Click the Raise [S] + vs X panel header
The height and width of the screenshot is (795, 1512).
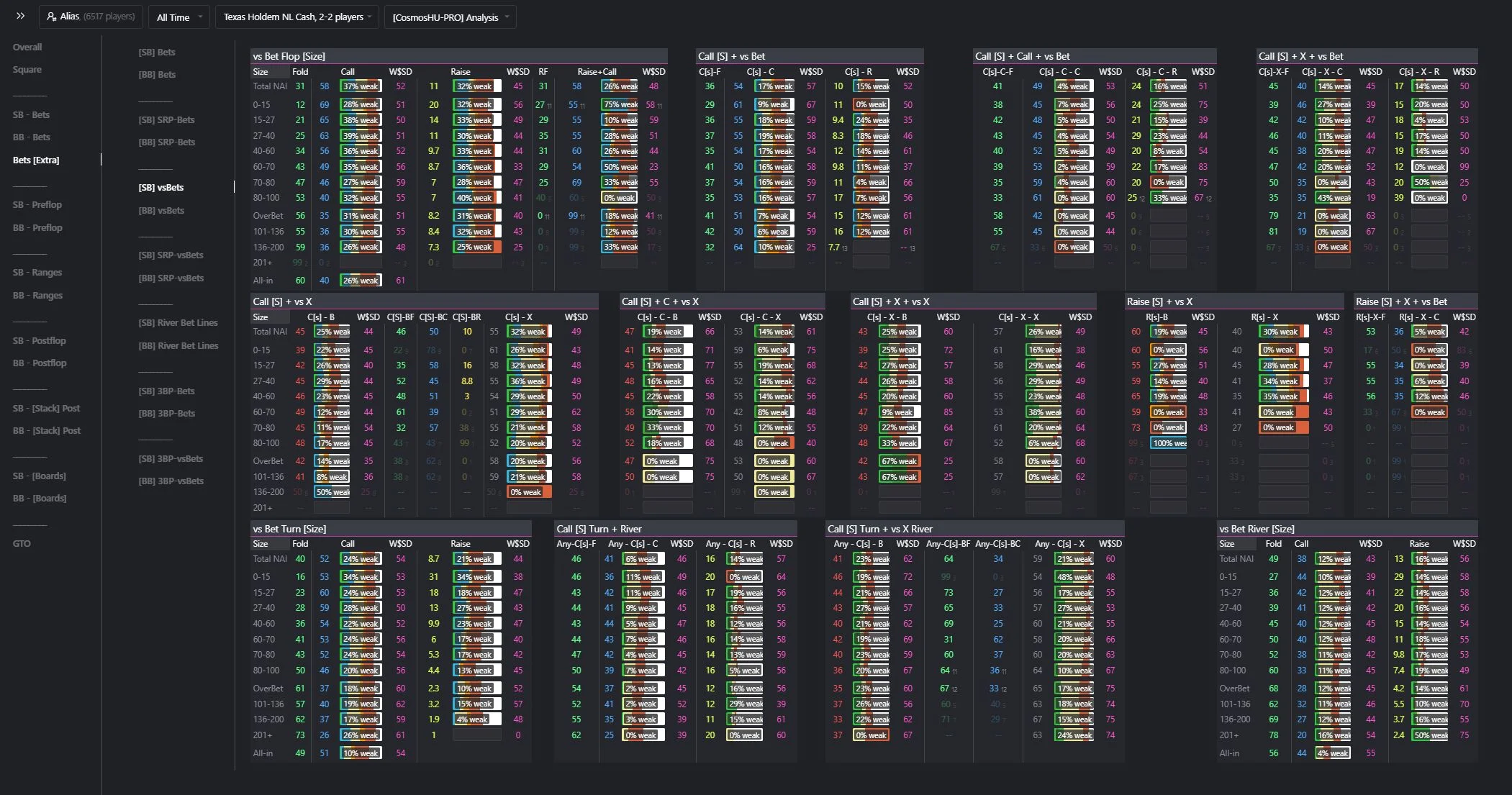1159,301
